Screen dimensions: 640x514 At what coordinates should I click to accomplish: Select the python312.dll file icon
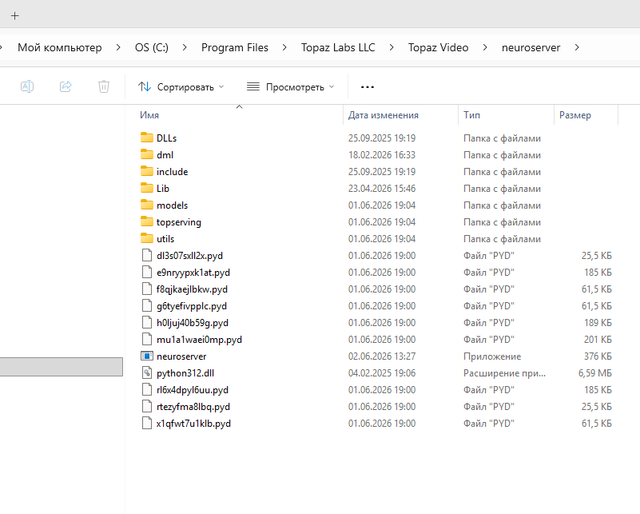pyautogui.click(x=147, y=372)
